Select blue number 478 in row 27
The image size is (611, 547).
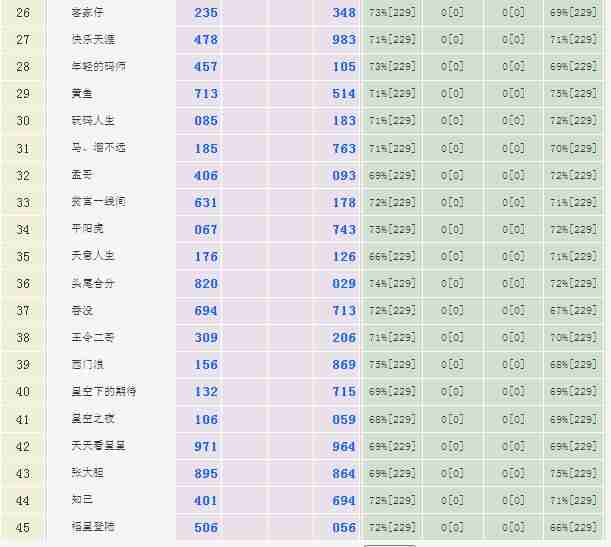coord(206,40)
